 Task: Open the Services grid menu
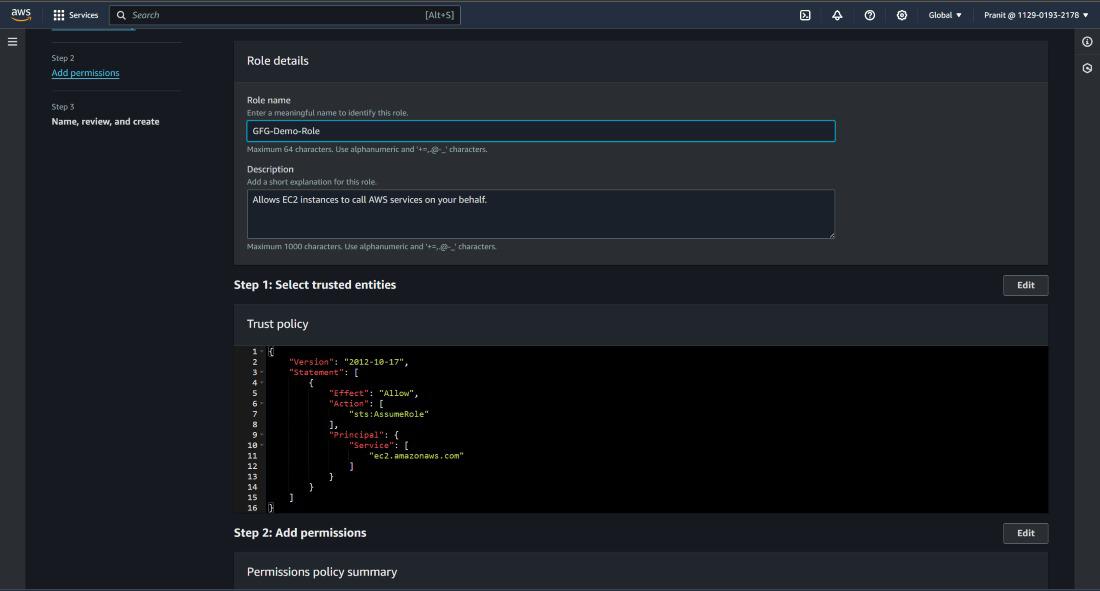[59, 15]
